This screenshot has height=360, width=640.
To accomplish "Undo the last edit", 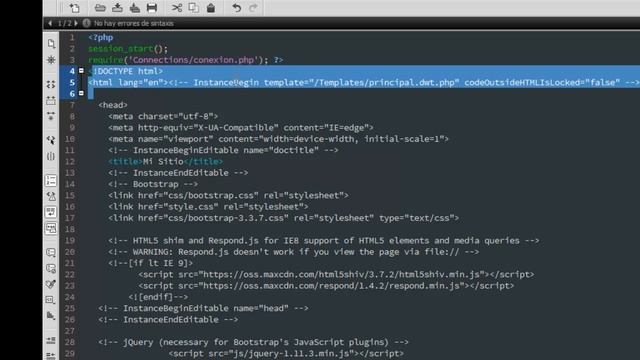I will coord(236,8).
